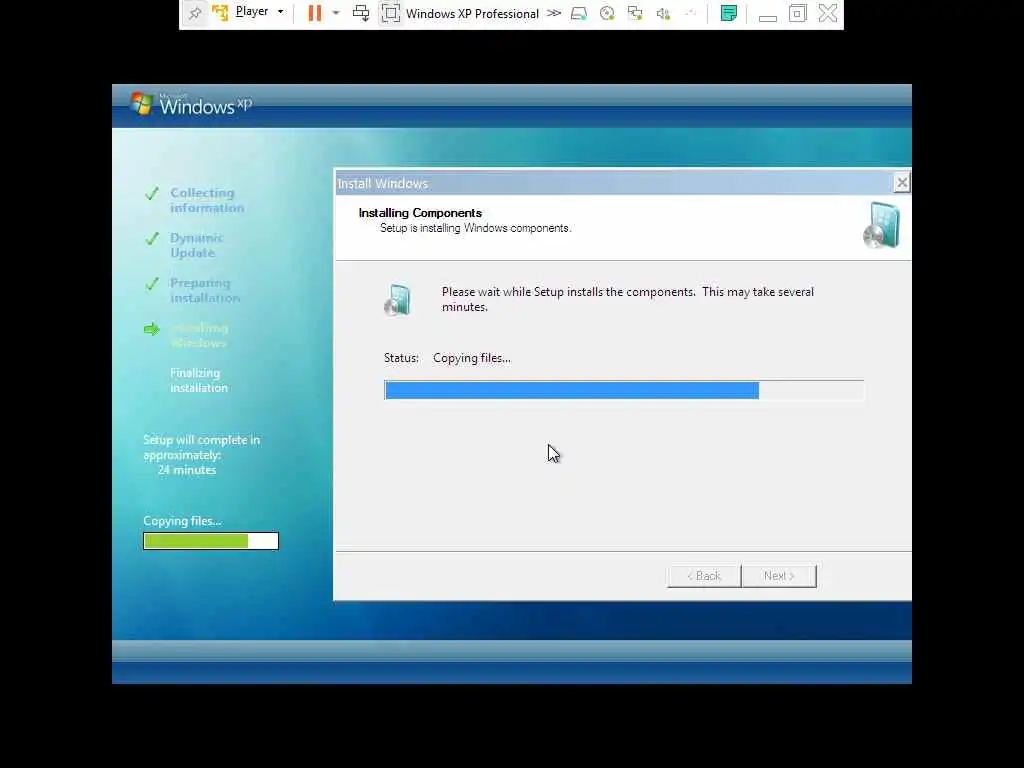
Task: Click the sidebar Copying files label
Action: pos(182,521)
